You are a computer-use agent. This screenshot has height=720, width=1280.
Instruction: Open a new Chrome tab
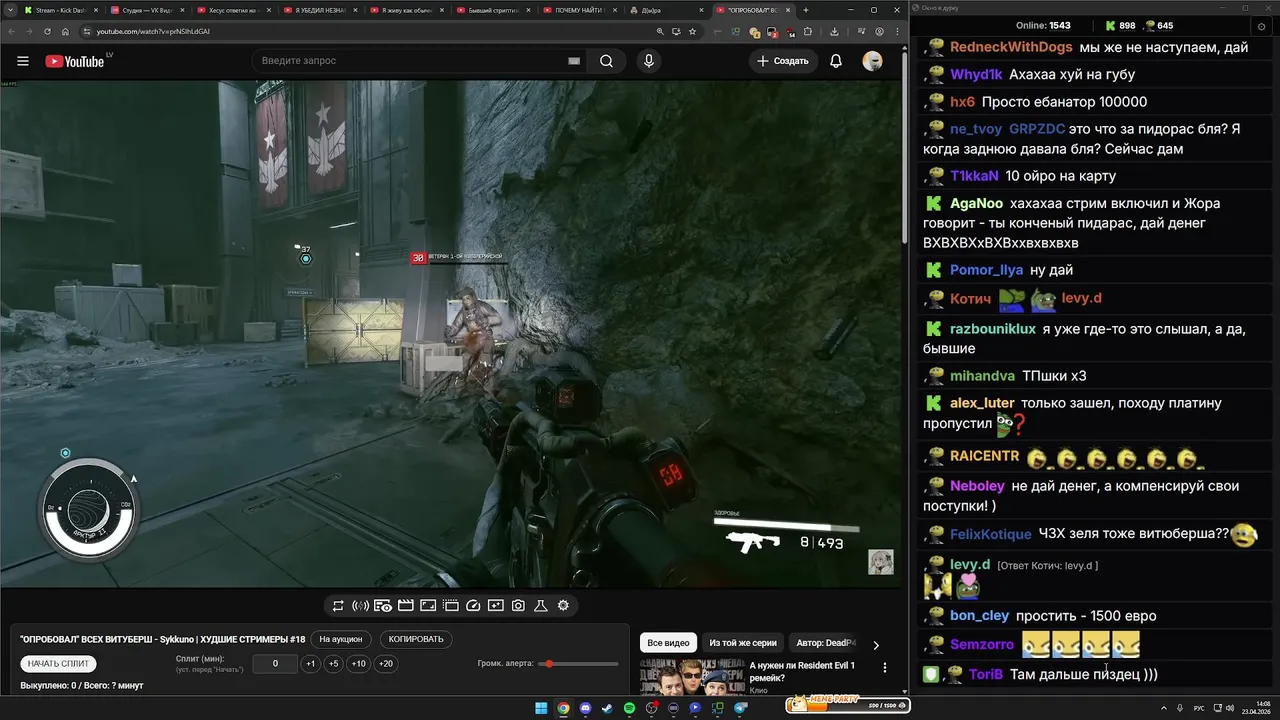(806, 10)
